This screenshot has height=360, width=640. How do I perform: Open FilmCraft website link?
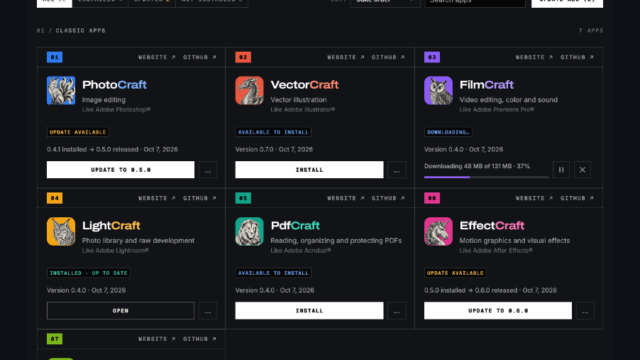534,57
